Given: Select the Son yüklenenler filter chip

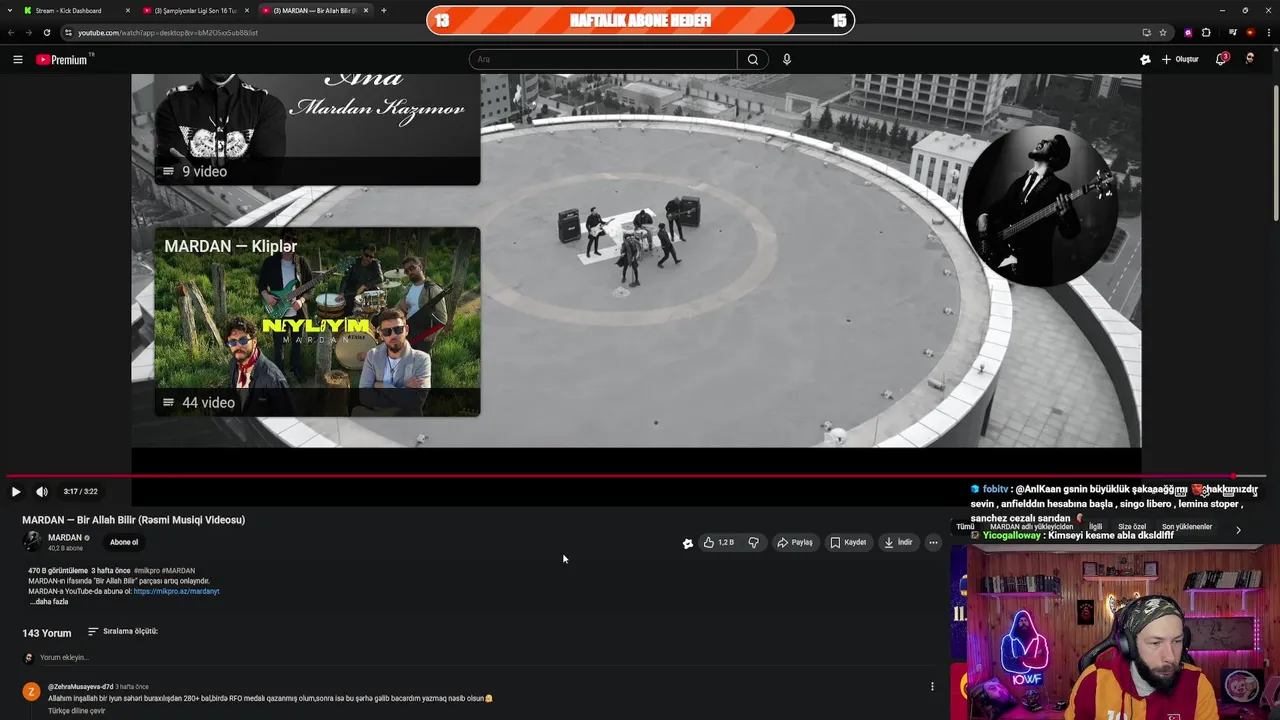Looking at the screenshot, I should pyautogui.click(x=1187, y=527).
